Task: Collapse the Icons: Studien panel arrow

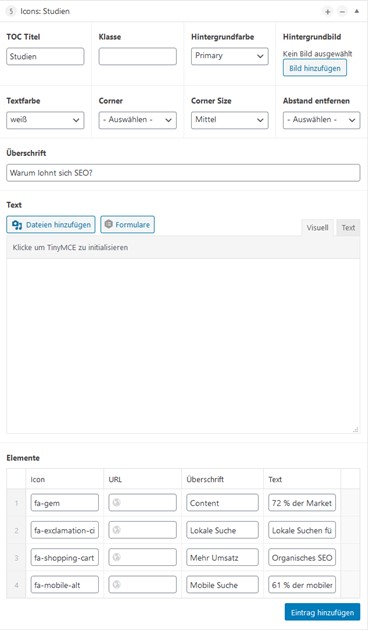Action: (x=357, y=11)
